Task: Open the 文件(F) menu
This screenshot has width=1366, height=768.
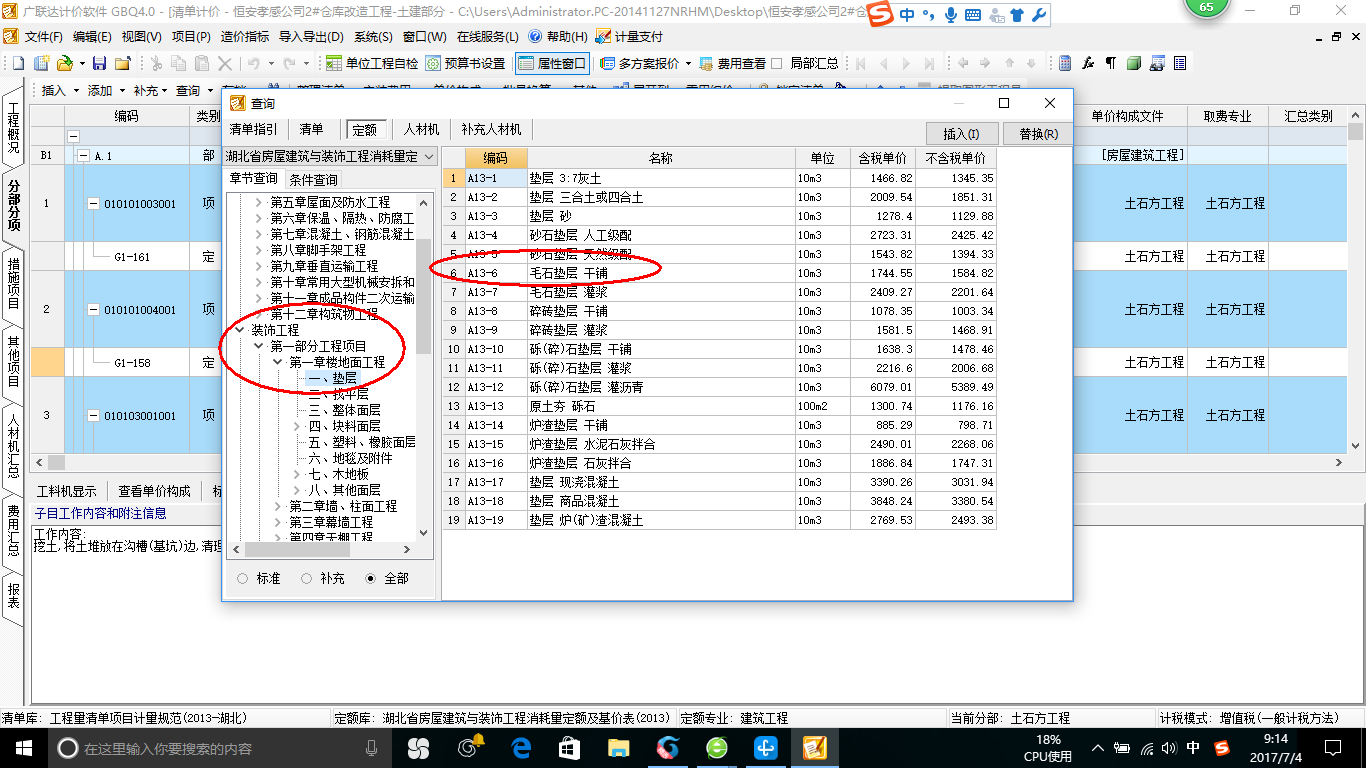Action: tap(43, 36)
